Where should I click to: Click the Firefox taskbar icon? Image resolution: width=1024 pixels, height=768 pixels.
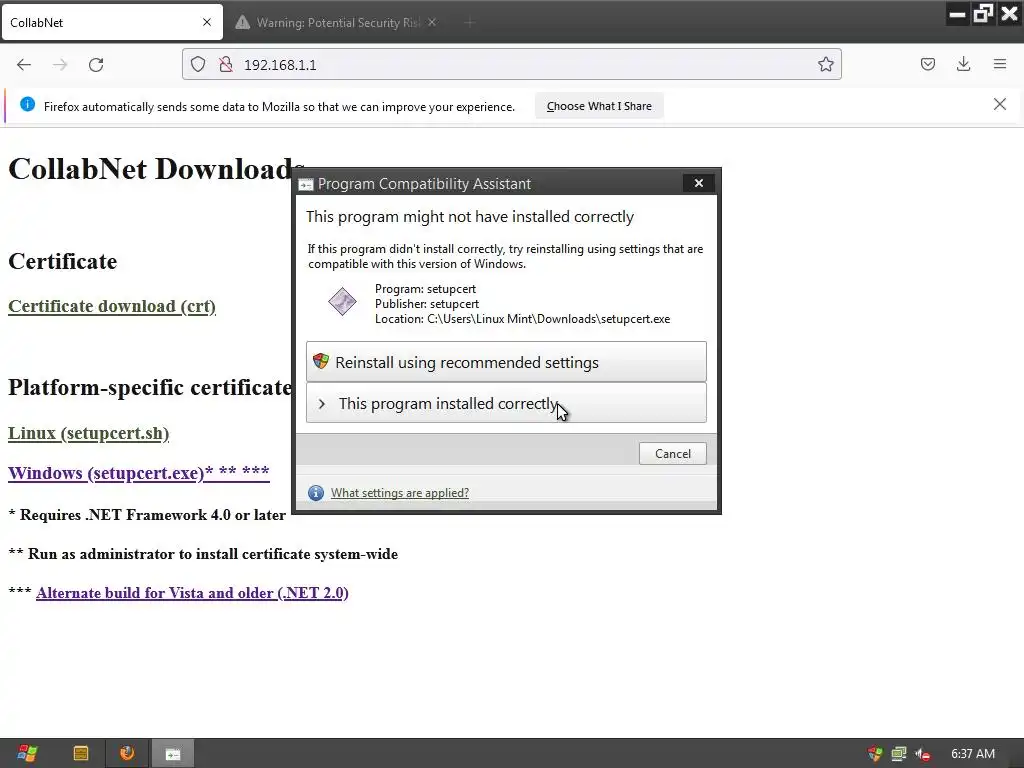pos(127,753)
